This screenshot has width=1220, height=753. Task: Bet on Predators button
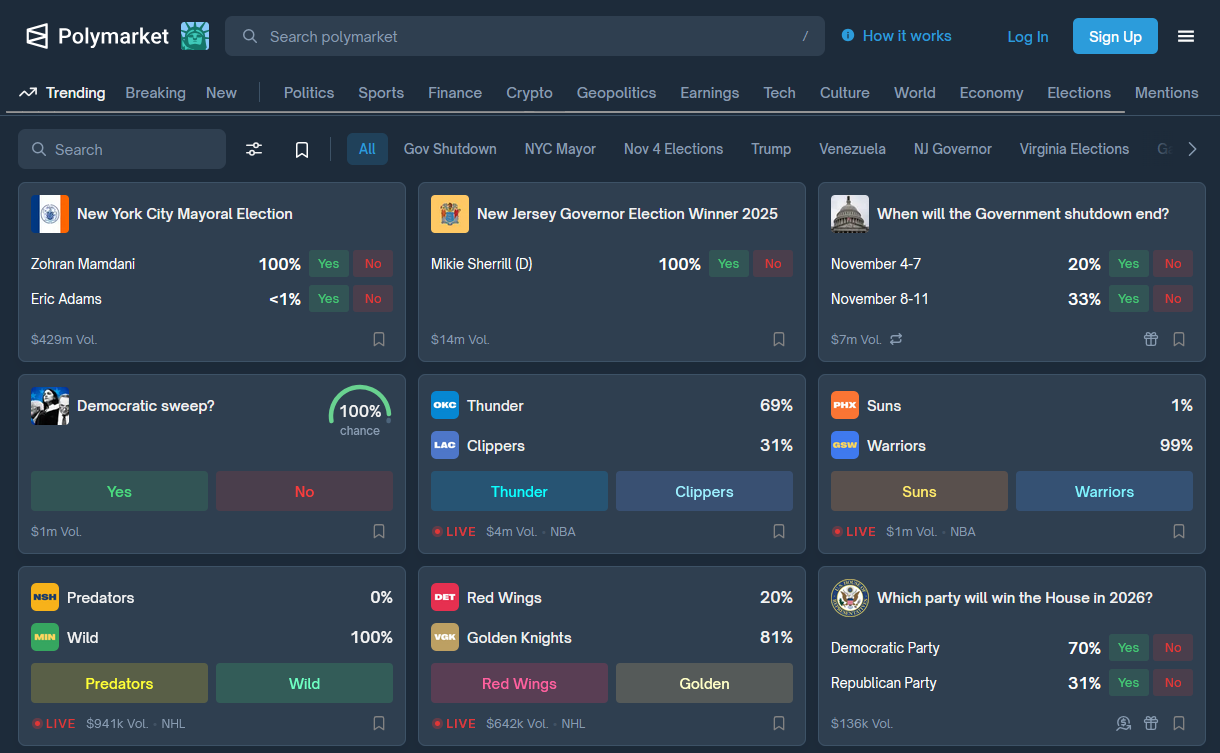click(119, 683)
